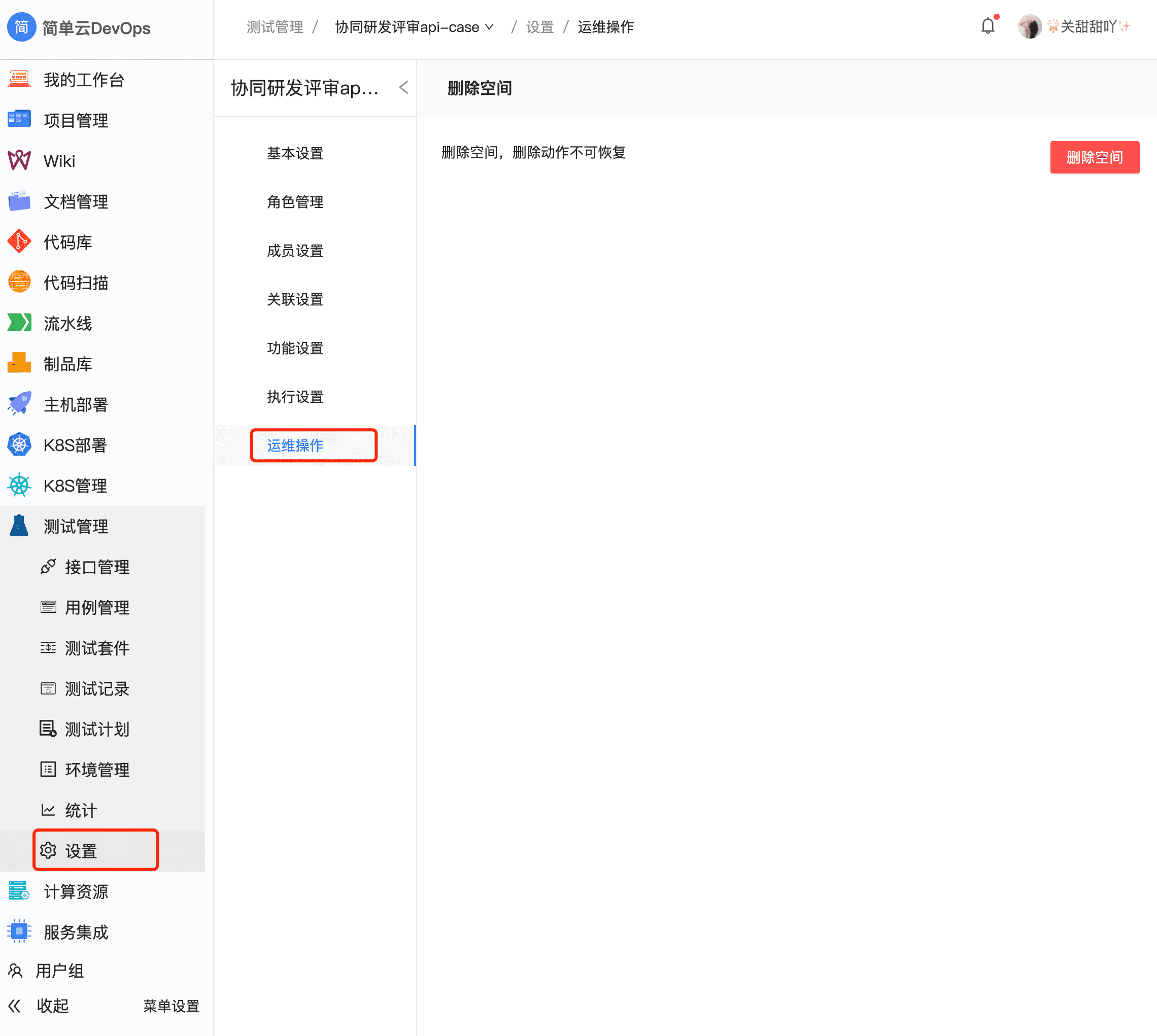Open the Wiki module
Image resolution: width=1157 pixels, height=1036 pixels.
59,160
